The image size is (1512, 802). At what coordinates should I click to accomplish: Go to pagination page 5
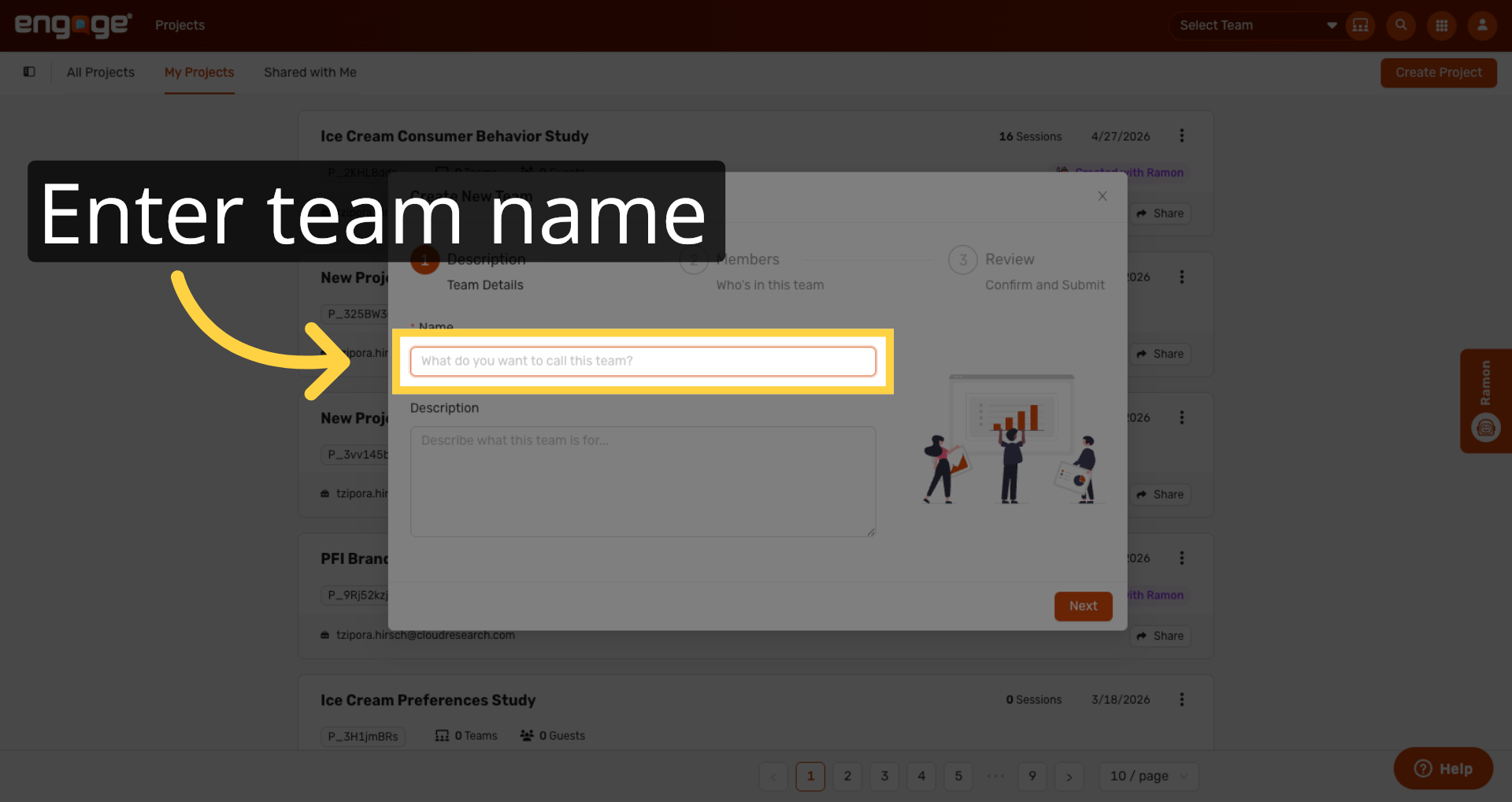pos(958,776)
